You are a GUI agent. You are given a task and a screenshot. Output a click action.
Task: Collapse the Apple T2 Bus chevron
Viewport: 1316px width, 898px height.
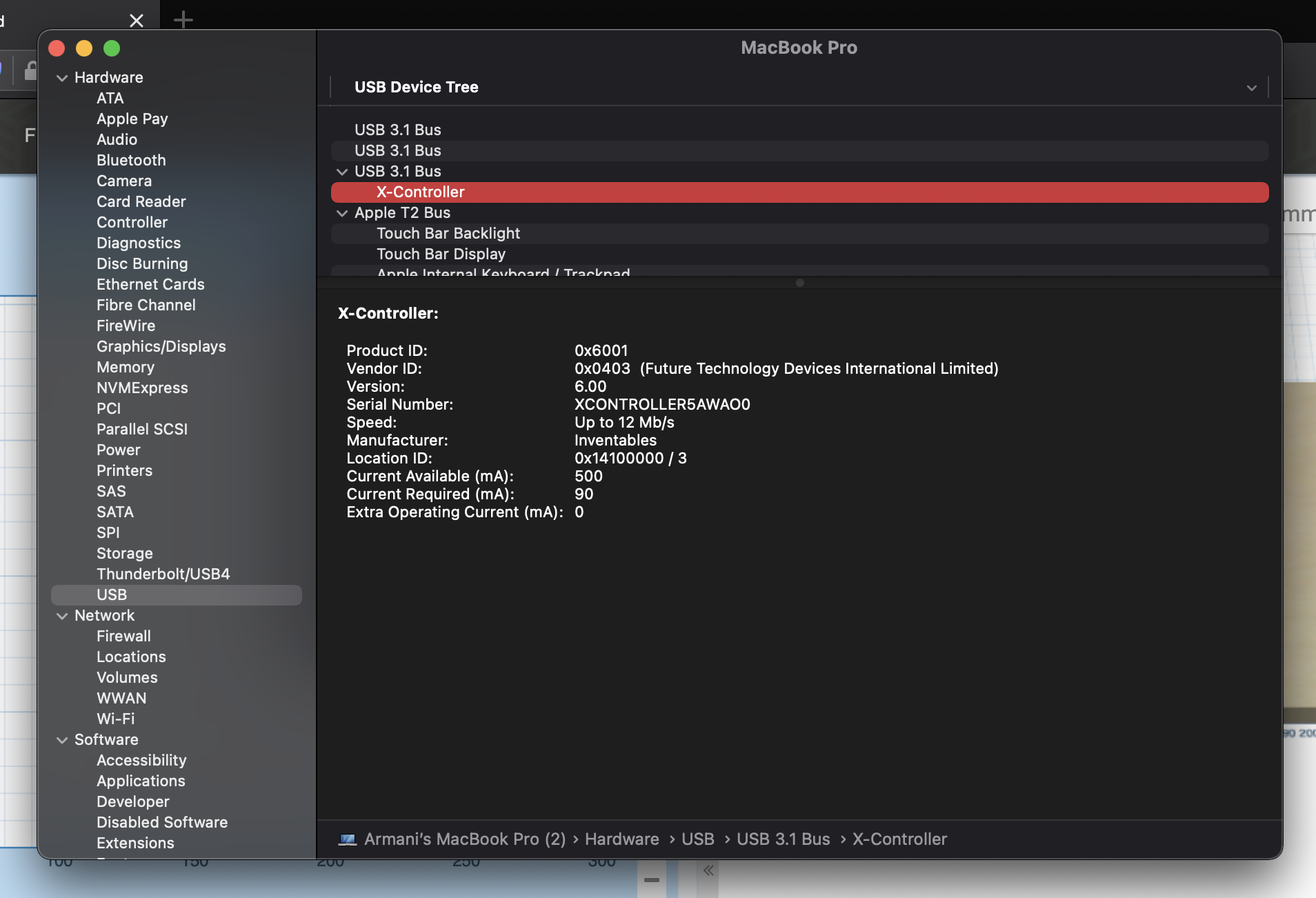[342, 213]
